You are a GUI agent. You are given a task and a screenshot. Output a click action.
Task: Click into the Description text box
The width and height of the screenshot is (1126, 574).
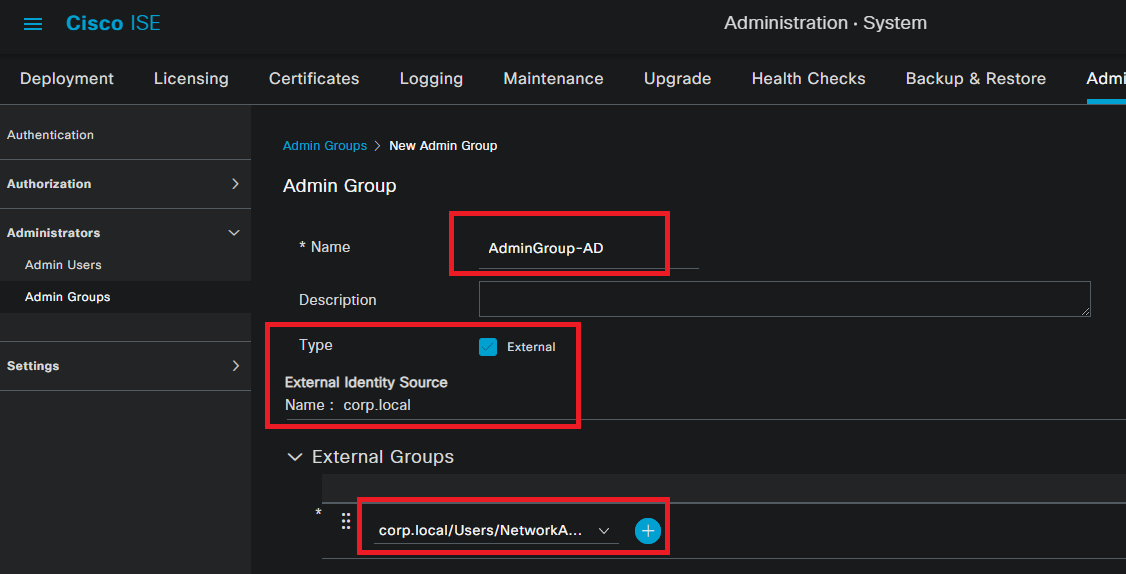click(x=784, y=299)
